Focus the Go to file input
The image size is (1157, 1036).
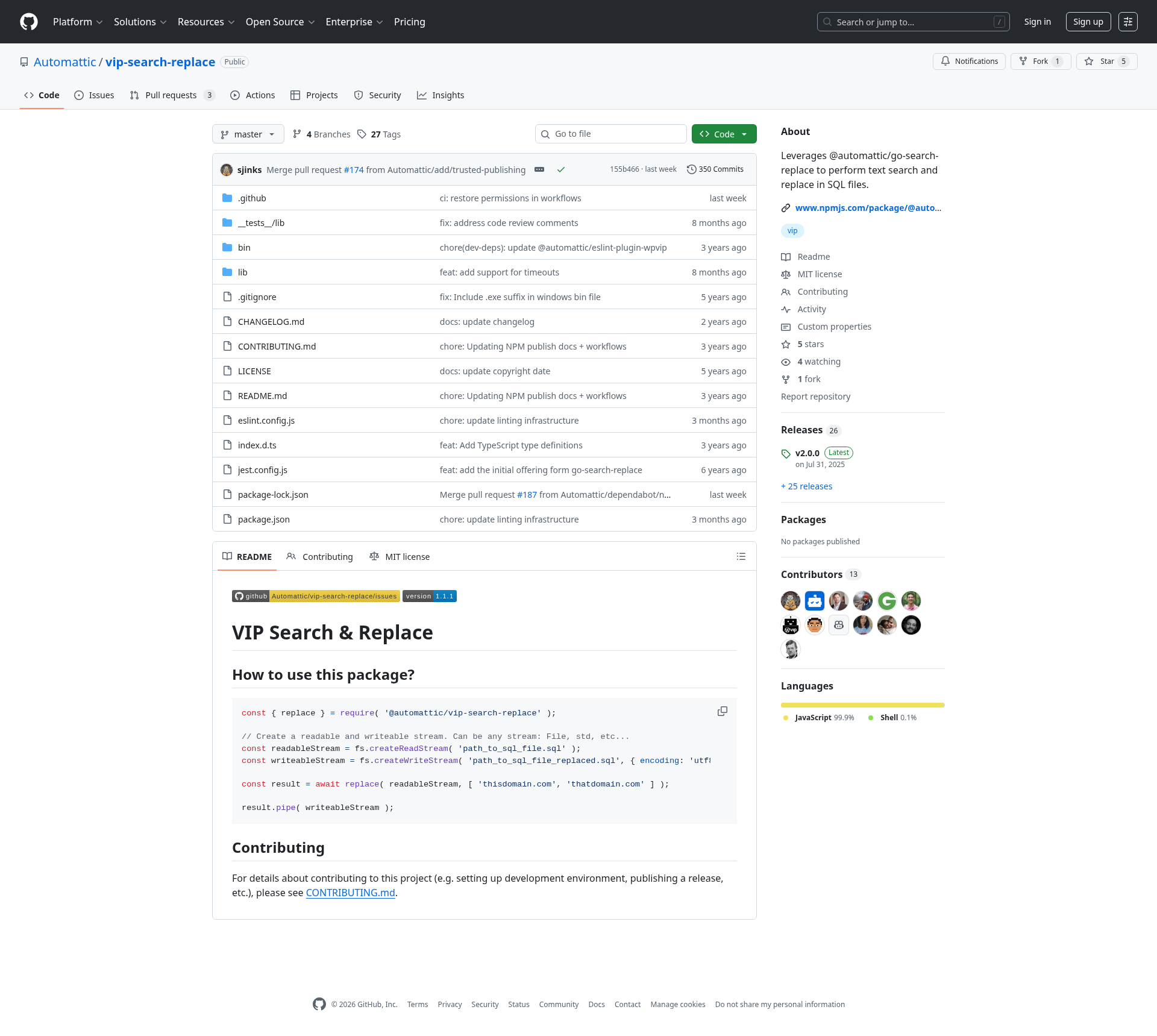coord(611,134)
